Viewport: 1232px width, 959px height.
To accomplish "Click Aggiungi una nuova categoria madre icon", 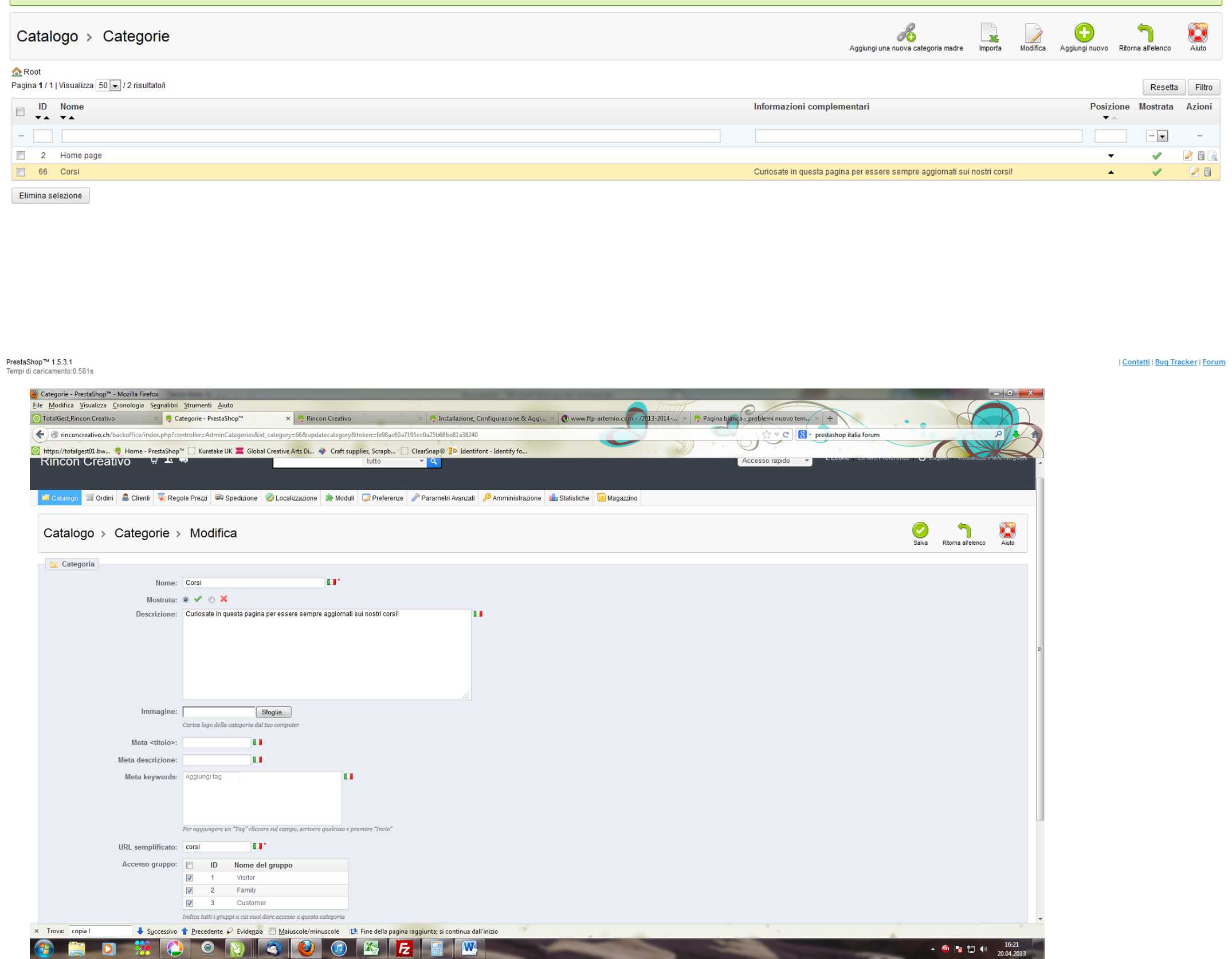I will point(906,33).
